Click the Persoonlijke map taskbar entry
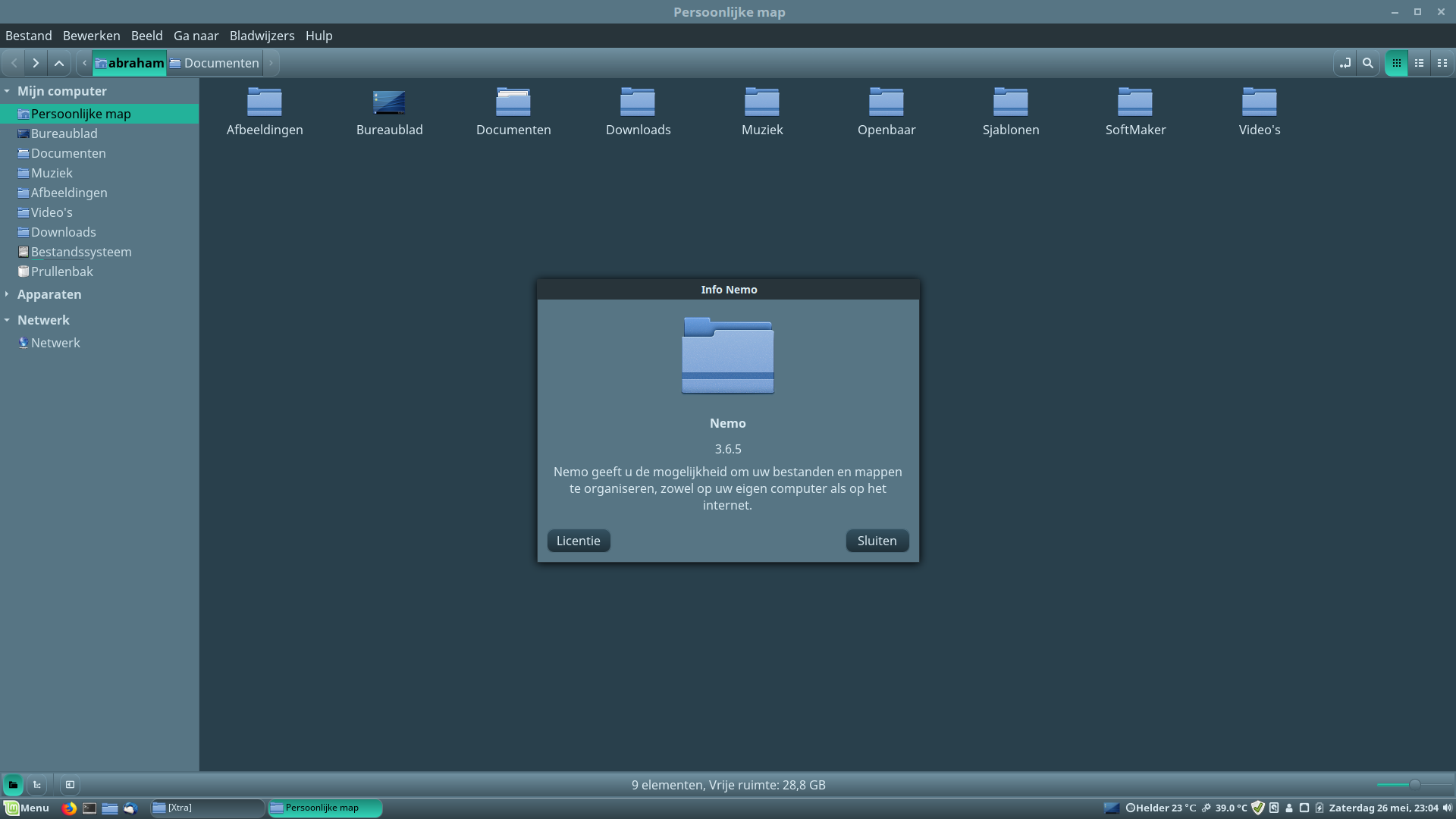Viewport: 1456px width, 819px height. [325, 808]
